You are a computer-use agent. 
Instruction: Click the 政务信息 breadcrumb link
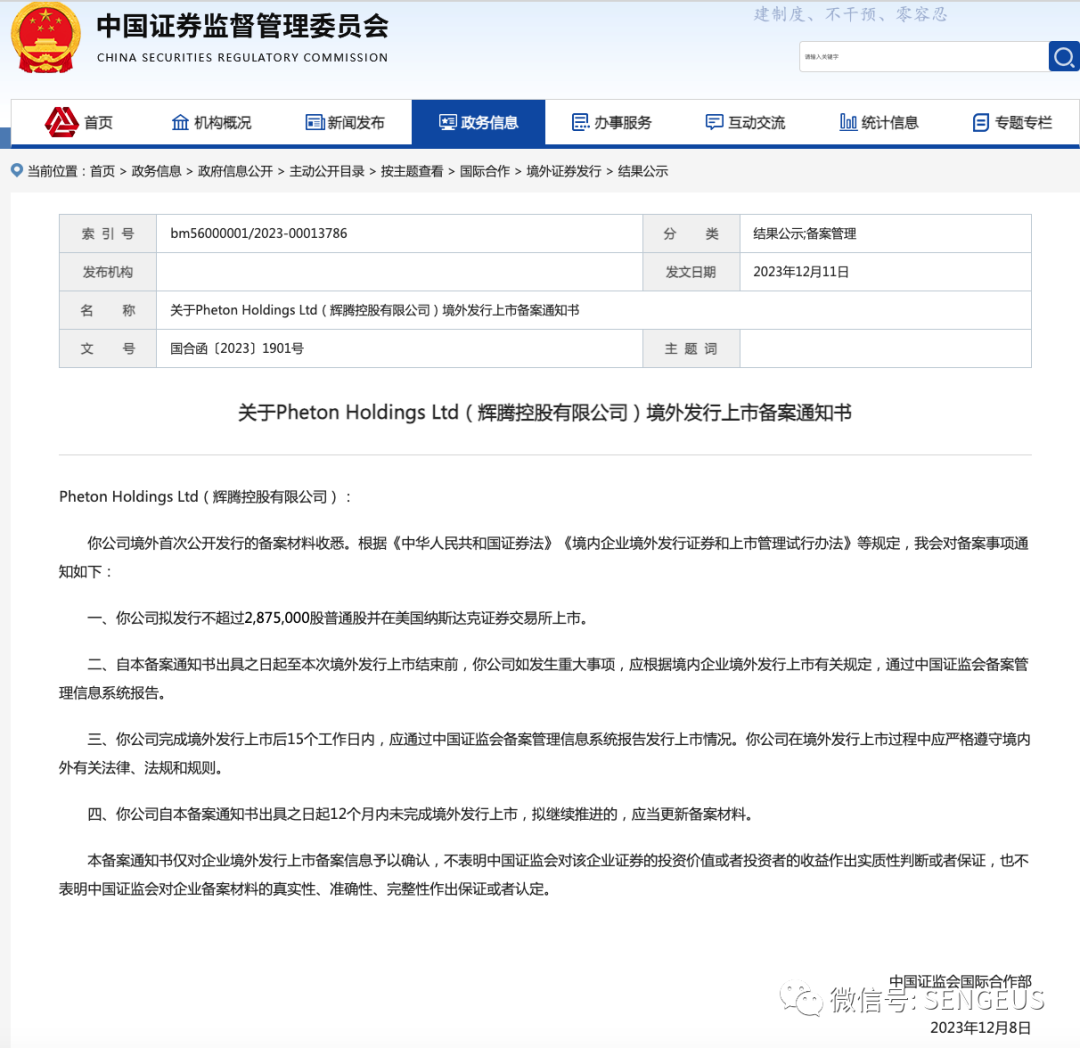click(x=156, y=171)
